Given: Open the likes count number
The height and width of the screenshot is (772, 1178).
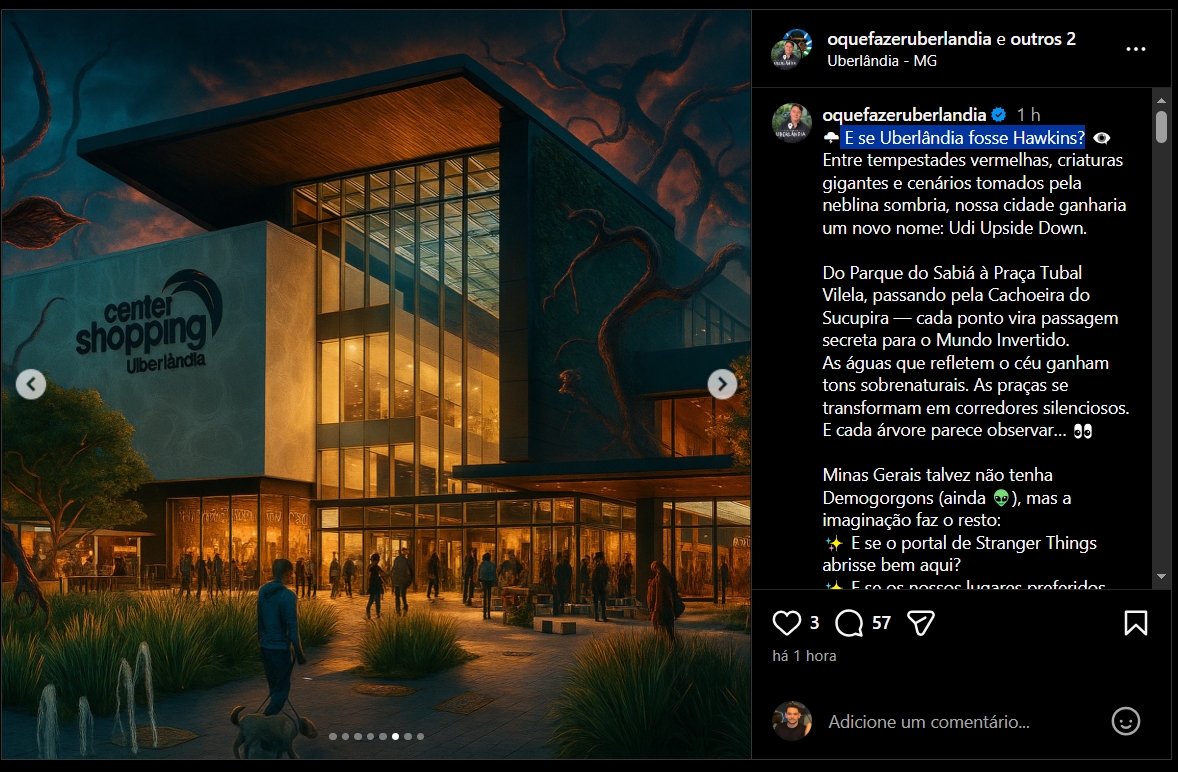Looking at the screenshot, I should coord(814,623).
